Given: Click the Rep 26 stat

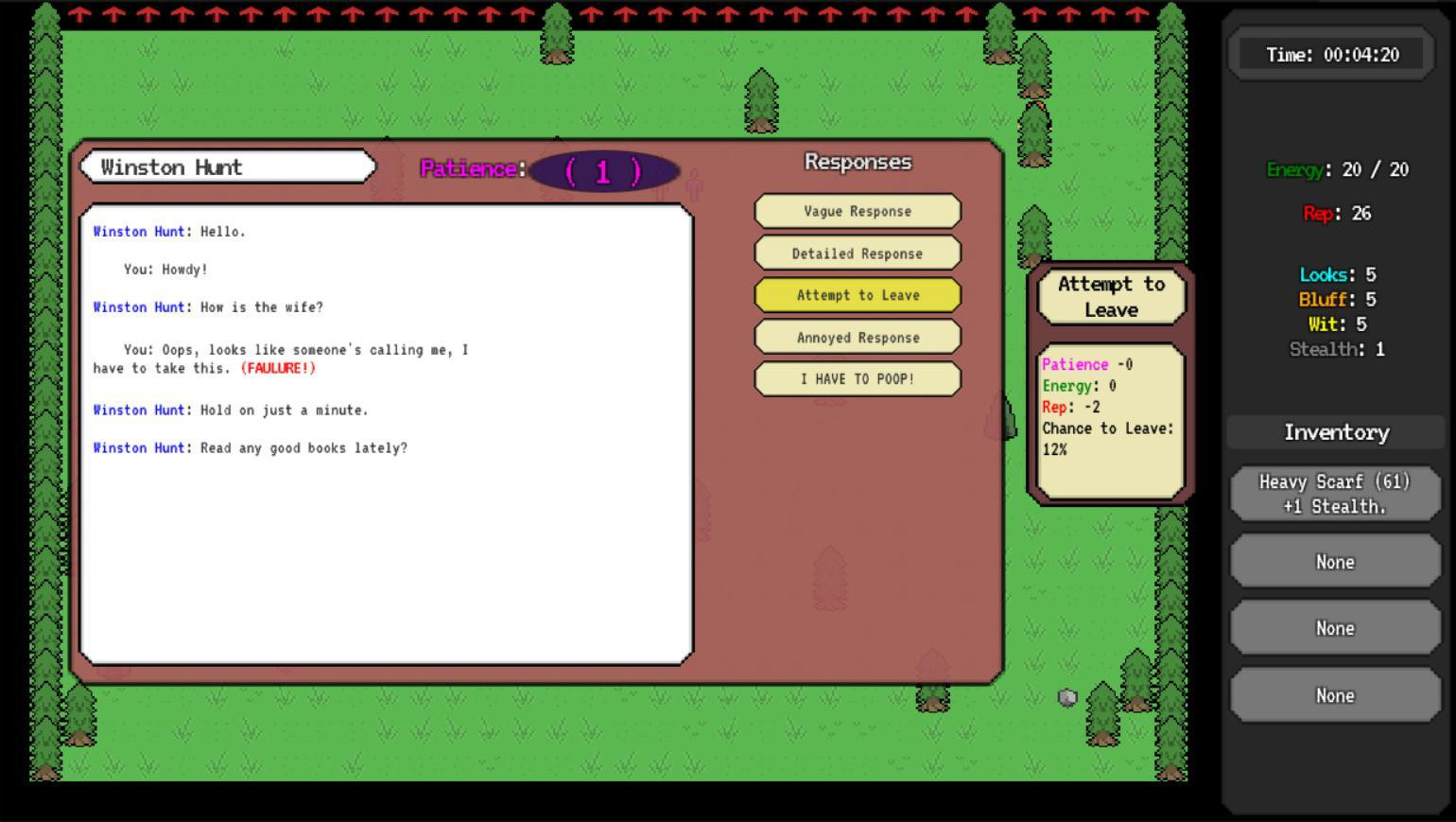Looking at the screenshot, I should point(1337,213).
